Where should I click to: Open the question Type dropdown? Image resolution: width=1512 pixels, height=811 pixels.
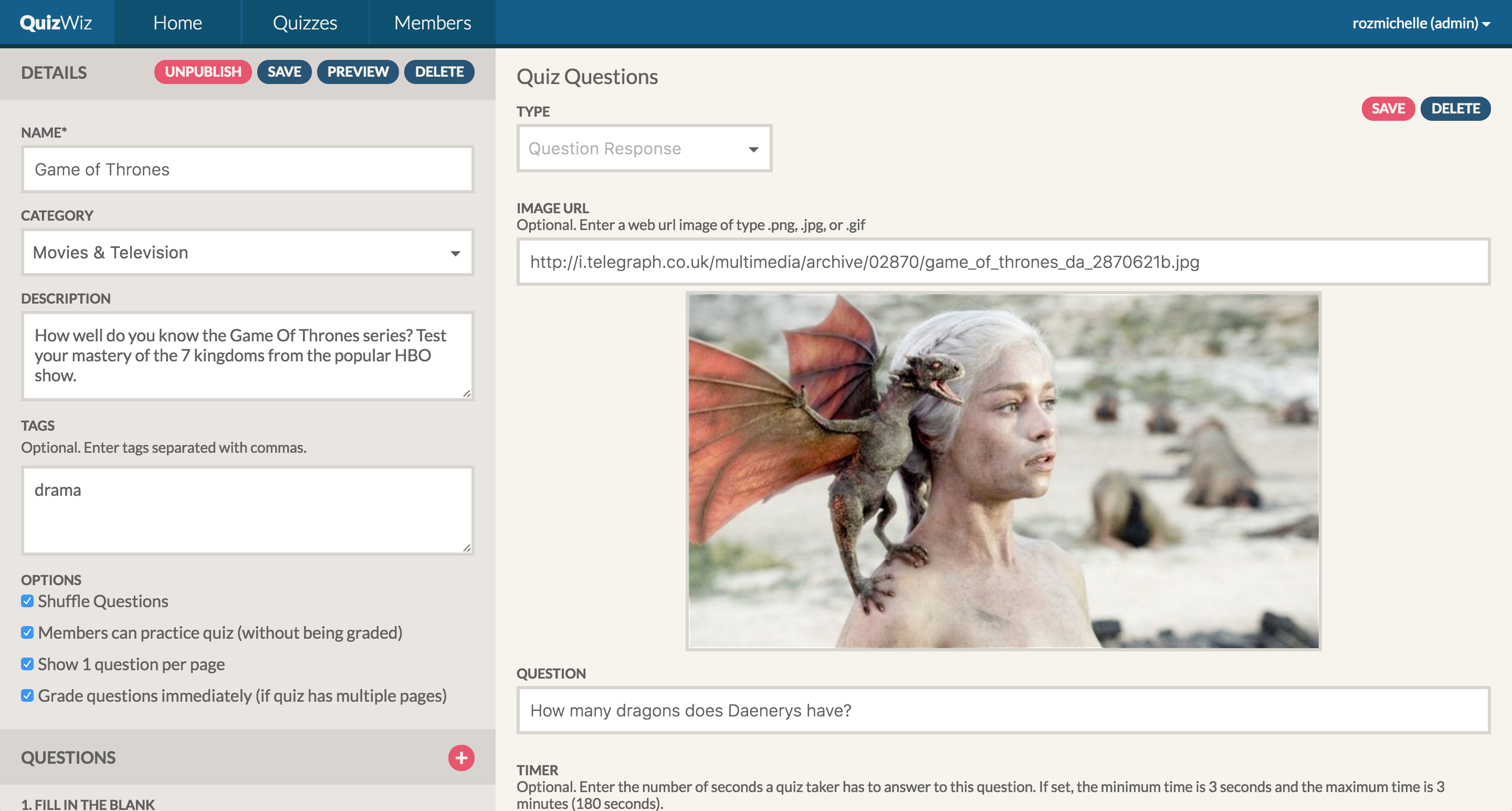tap(644, 149)
